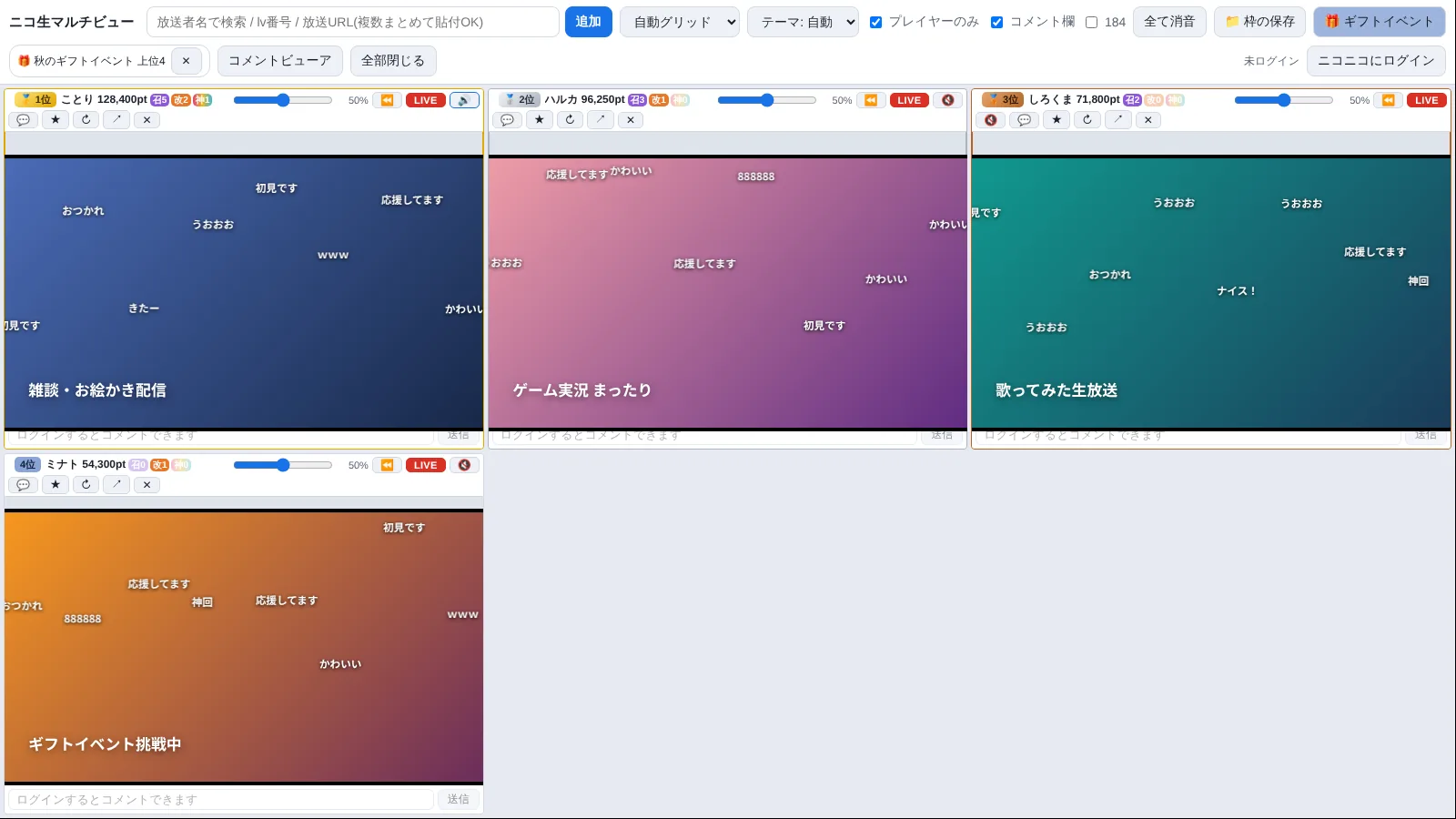This screenshot has height=819, width=1456.
Task: Rewind ハルカ's stream
Action: click(x=871, y=100)
